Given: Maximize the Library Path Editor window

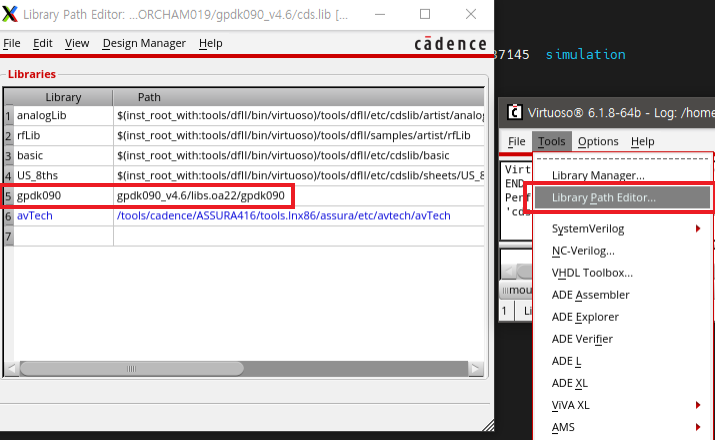Looking at the screenshot, I should click(425, 15).
